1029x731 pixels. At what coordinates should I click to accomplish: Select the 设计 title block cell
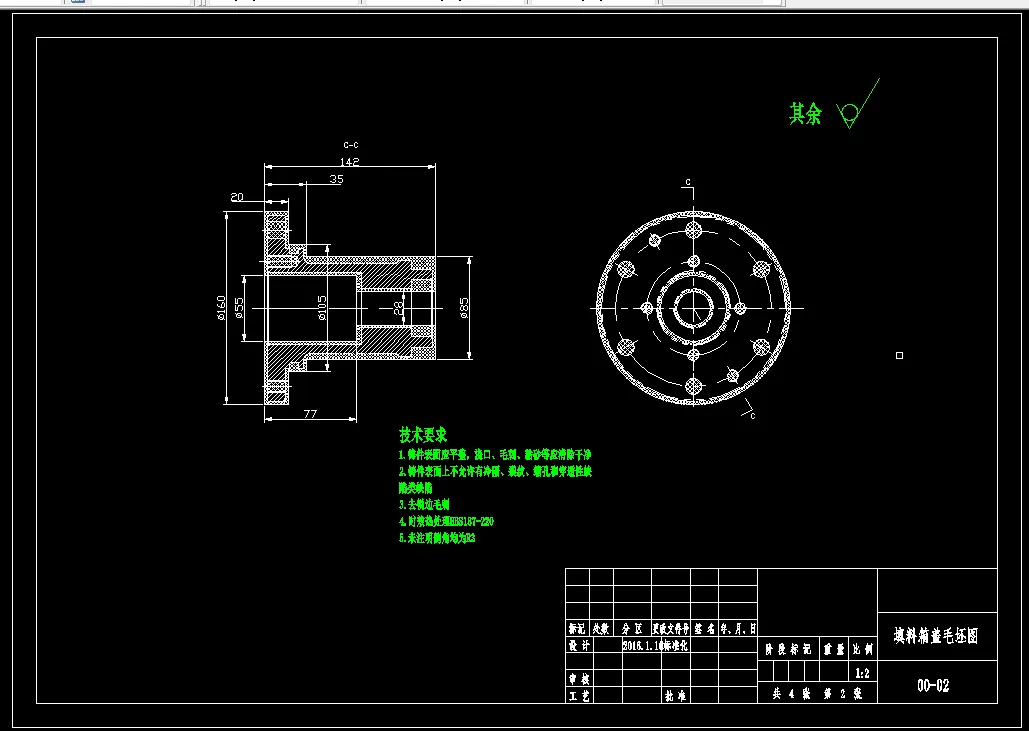(579, 645)
